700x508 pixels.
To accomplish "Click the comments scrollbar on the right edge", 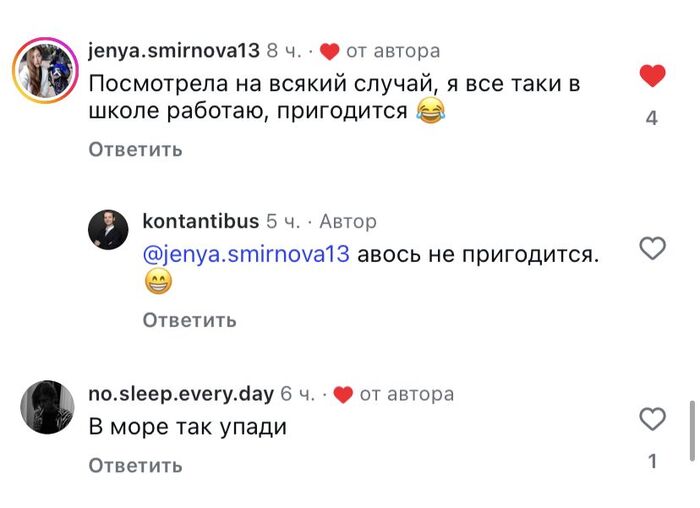I will click(x=692, y=428).
